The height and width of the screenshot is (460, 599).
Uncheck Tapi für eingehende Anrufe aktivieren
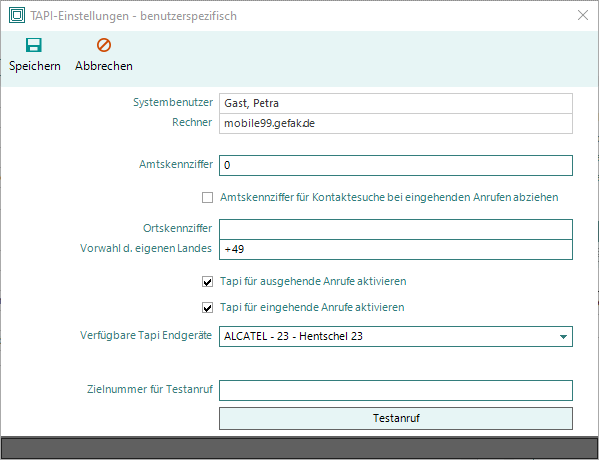pyautogui.click(x=207, y=308)
